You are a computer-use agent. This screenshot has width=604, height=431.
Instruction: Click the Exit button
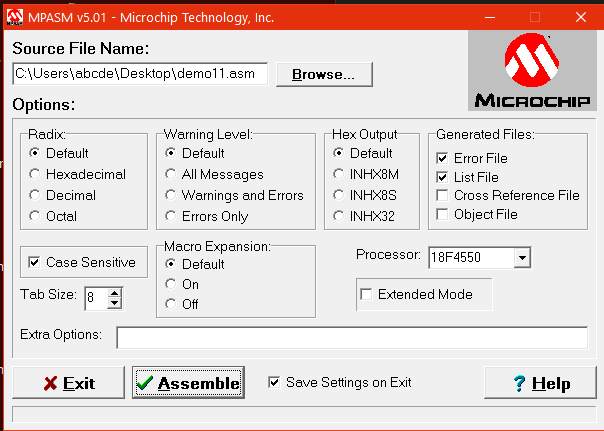click(69, 383)
